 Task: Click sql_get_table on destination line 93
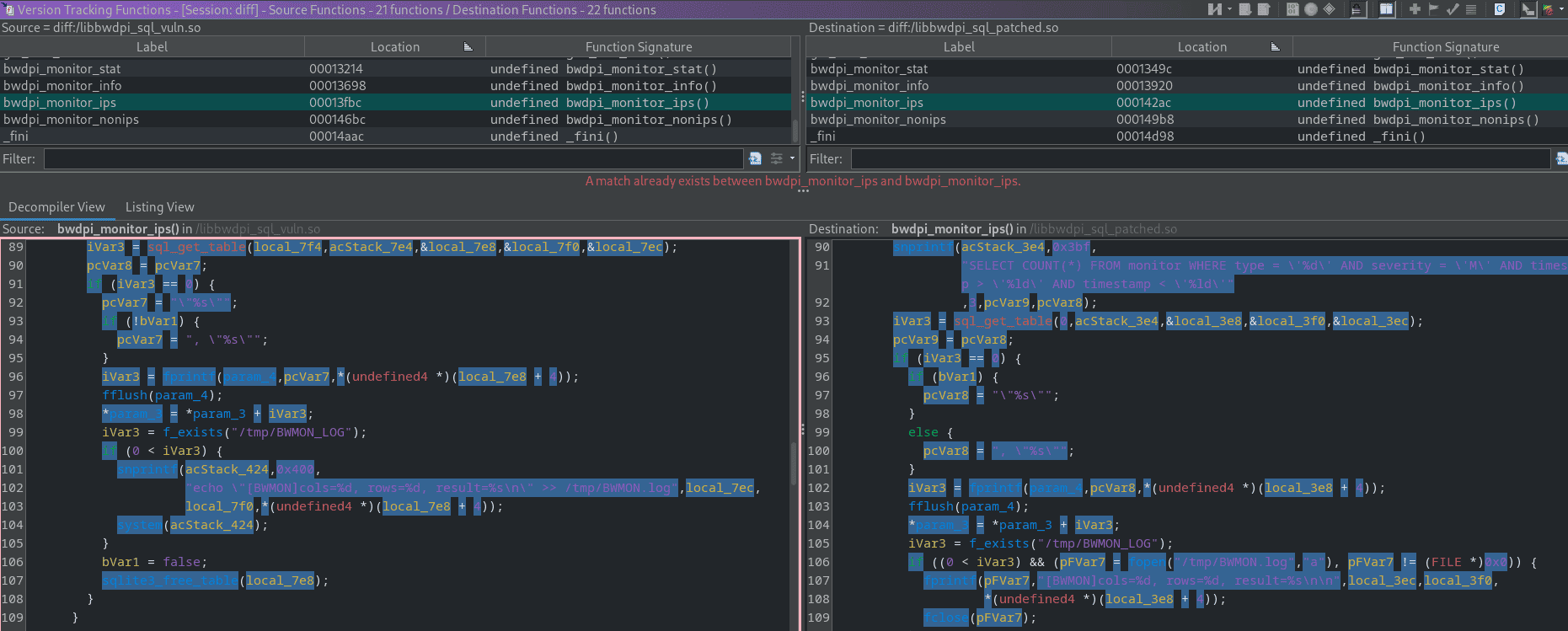(1003, 321)
